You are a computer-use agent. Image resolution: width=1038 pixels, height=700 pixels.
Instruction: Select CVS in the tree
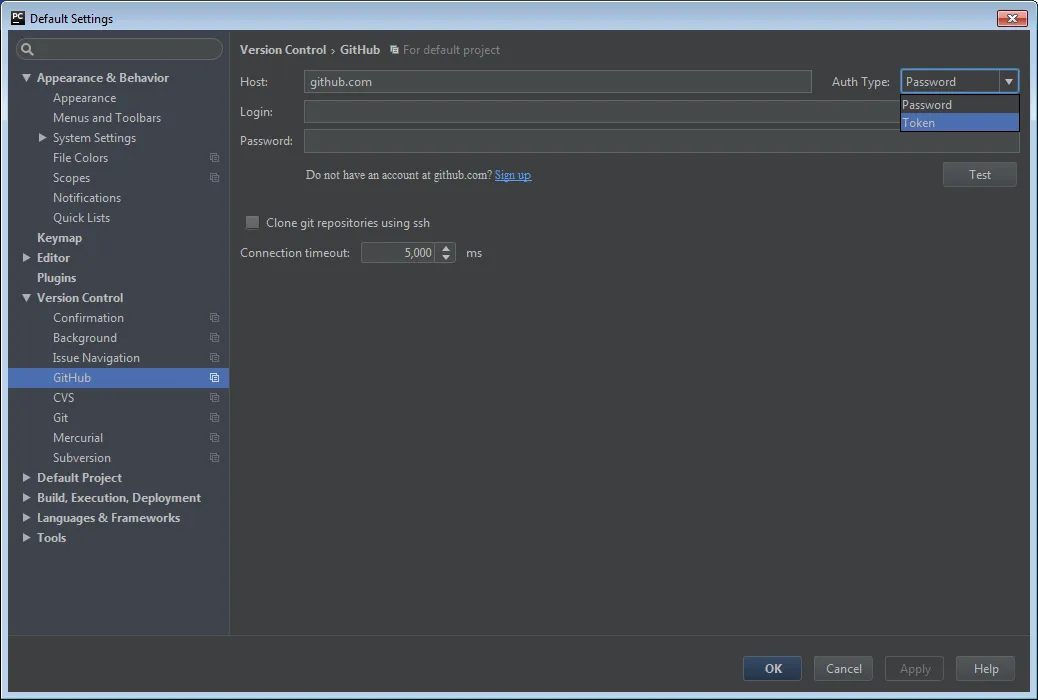pyautogui.click(x=64, y=397)
